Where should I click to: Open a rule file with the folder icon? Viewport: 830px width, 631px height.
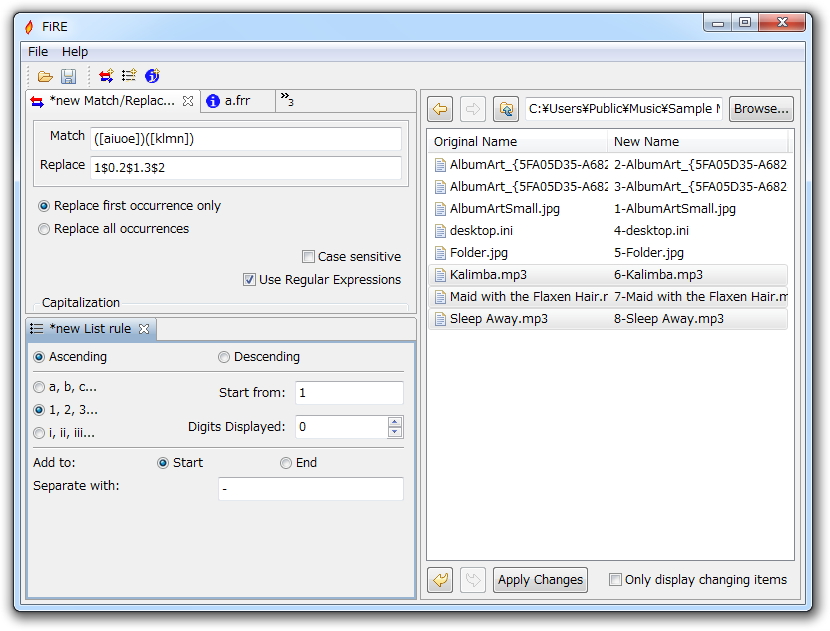[45, 76]
